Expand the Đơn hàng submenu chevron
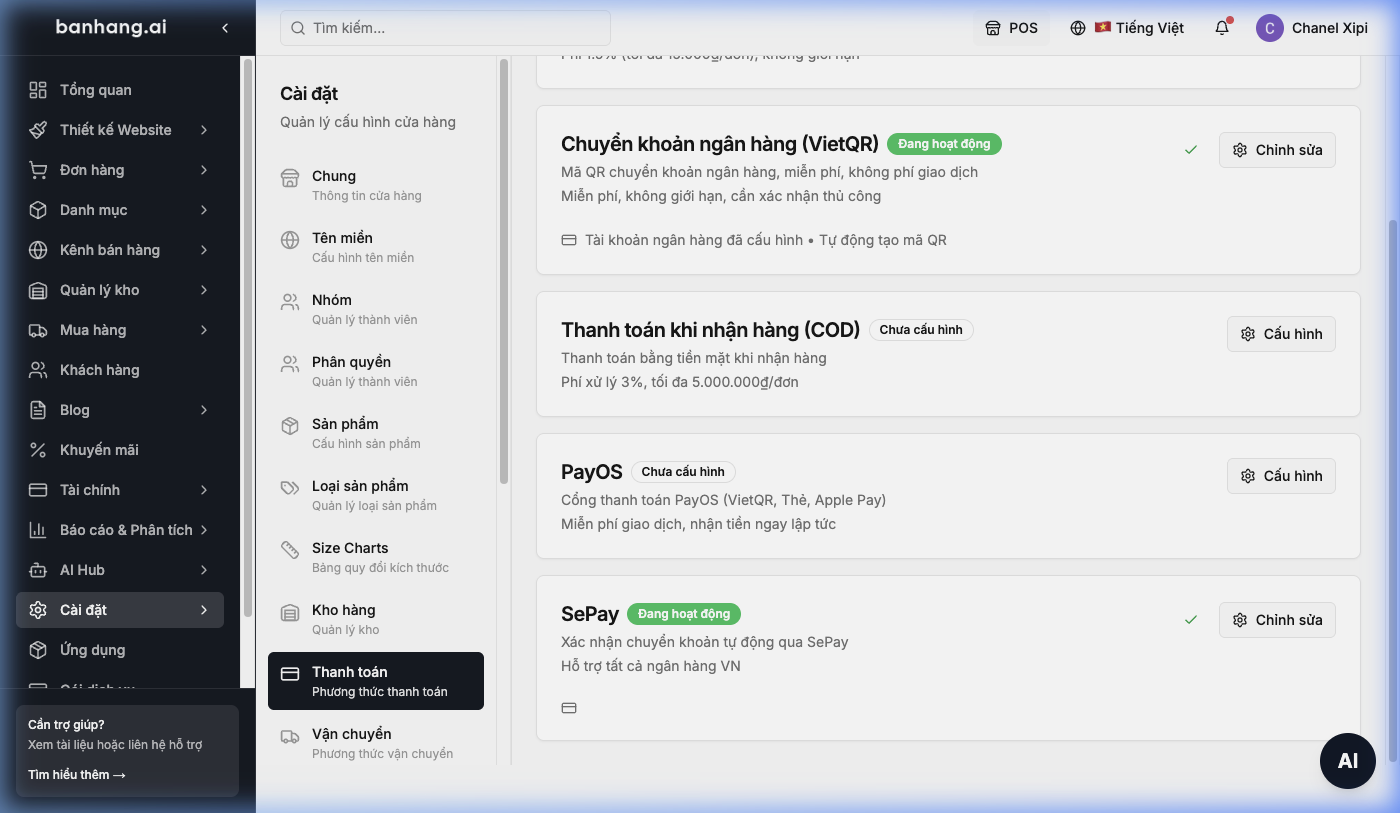Image resolution: width=1400 pixels, height=813 pixels. point(204,170)
